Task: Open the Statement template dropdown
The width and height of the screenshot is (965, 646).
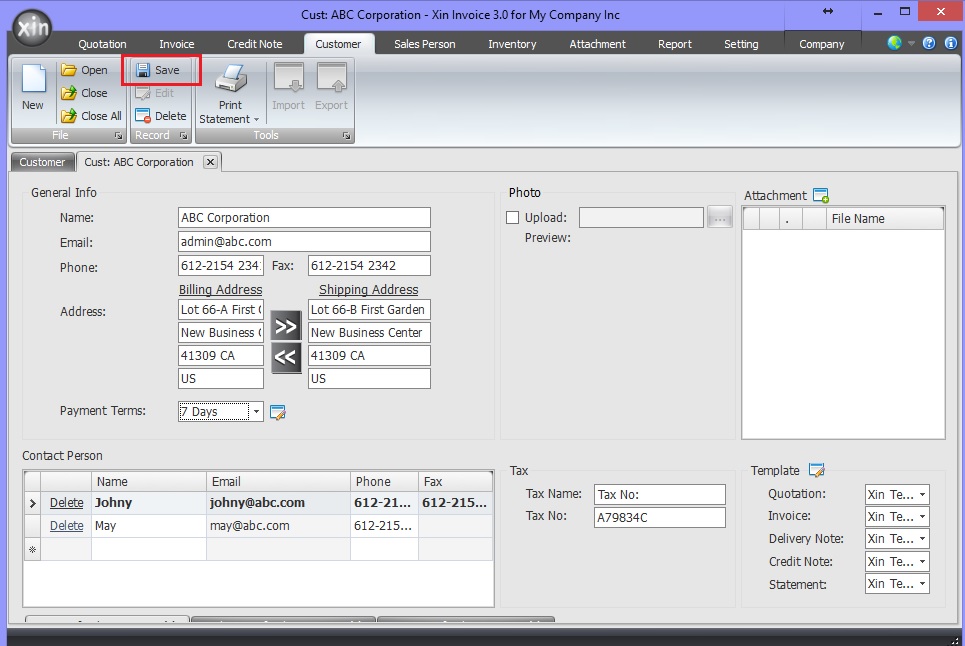Action: 922,584
